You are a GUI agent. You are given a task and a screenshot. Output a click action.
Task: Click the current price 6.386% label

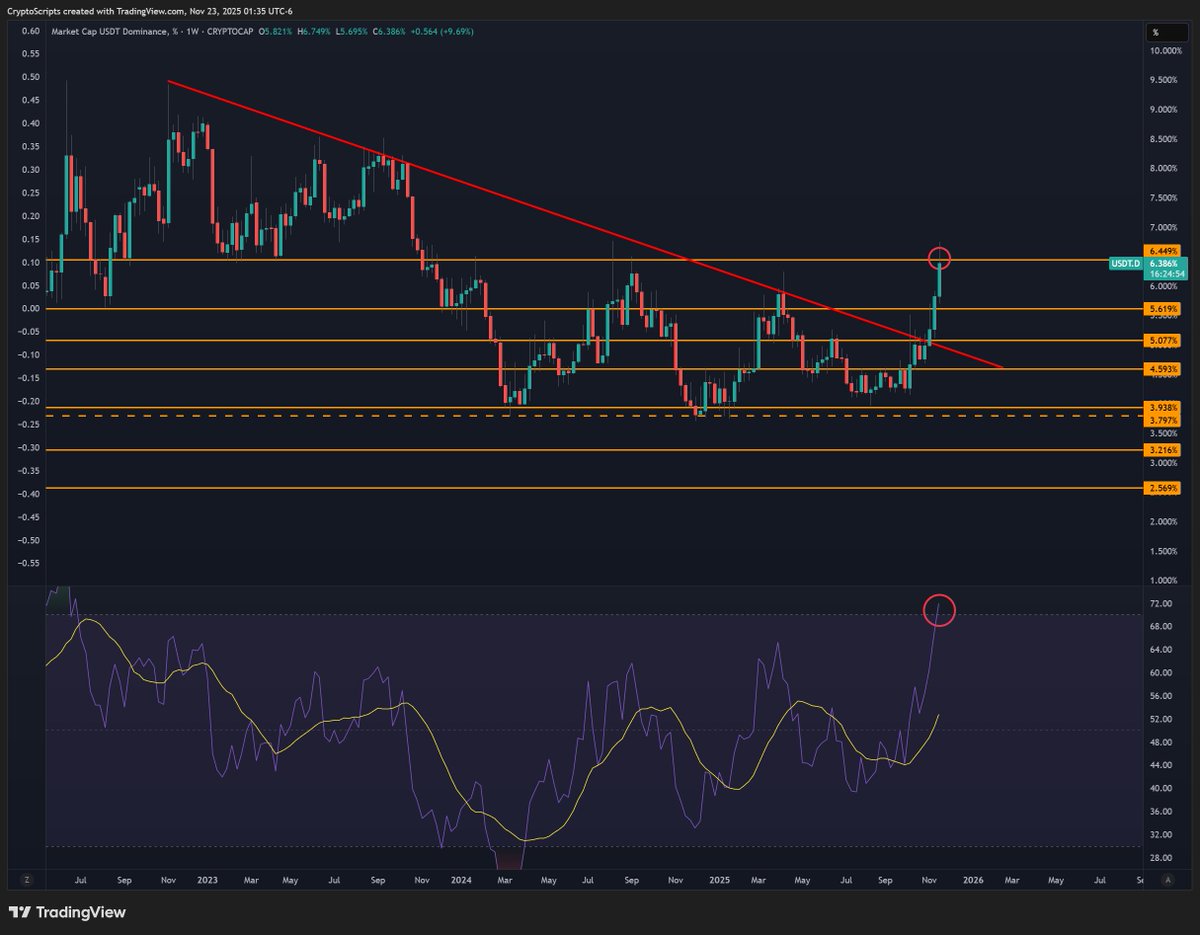[1164, 262]
